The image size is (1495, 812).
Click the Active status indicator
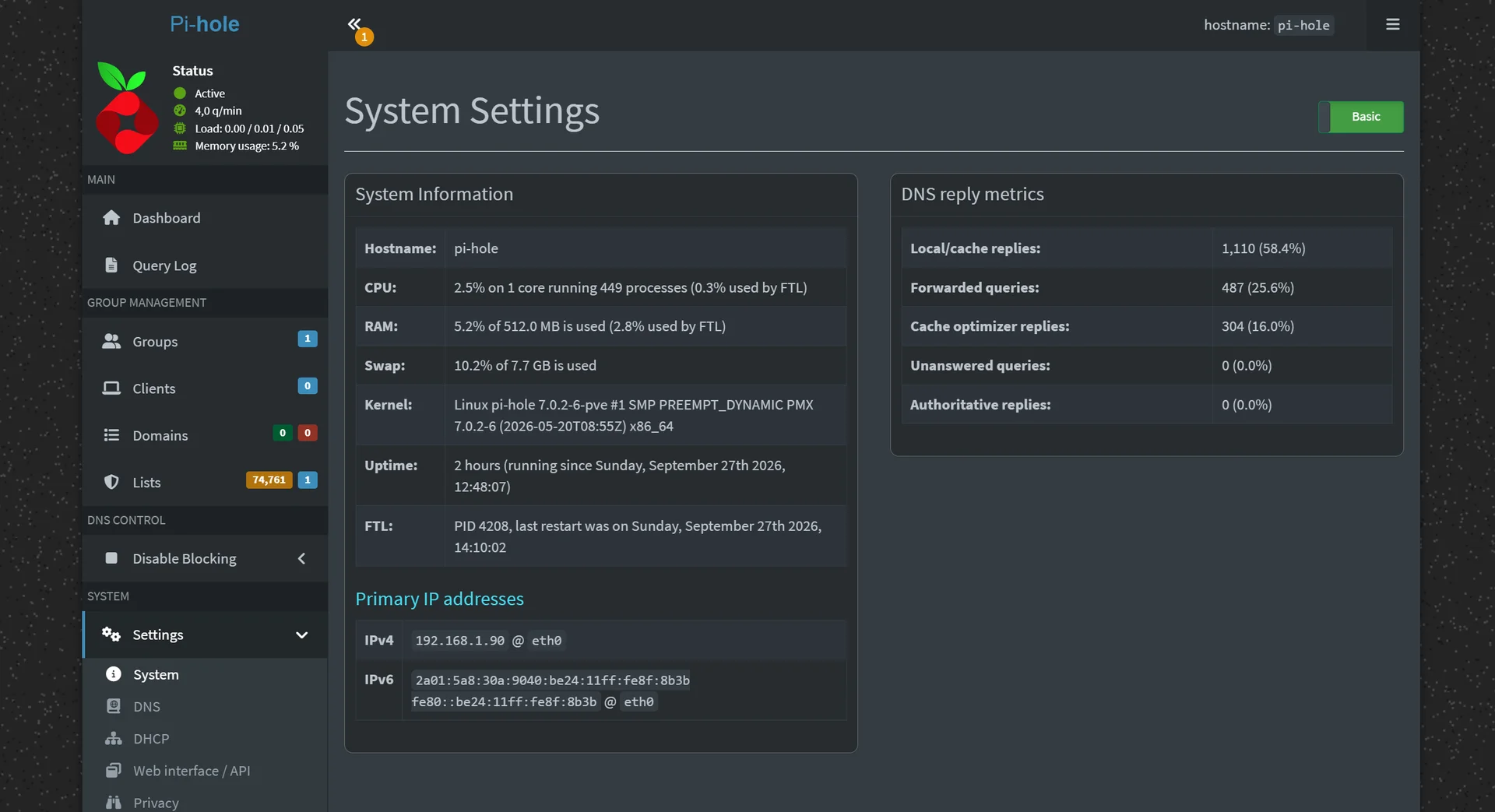click(x=199, y=93)
